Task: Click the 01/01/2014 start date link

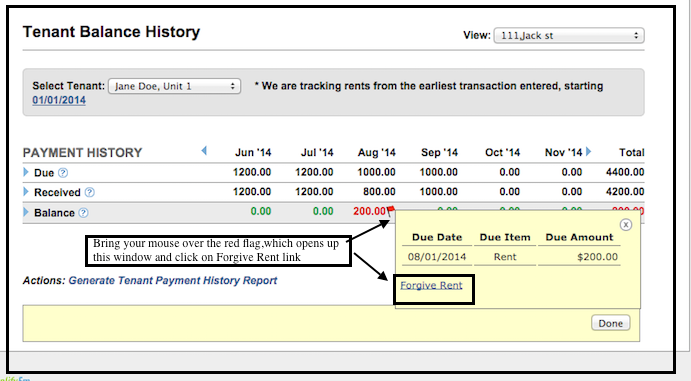Action: point(59,100)
